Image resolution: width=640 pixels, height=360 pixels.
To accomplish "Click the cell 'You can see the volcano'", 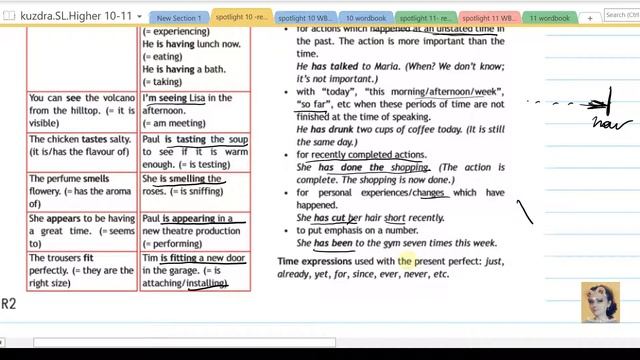I will pos(82,111).
